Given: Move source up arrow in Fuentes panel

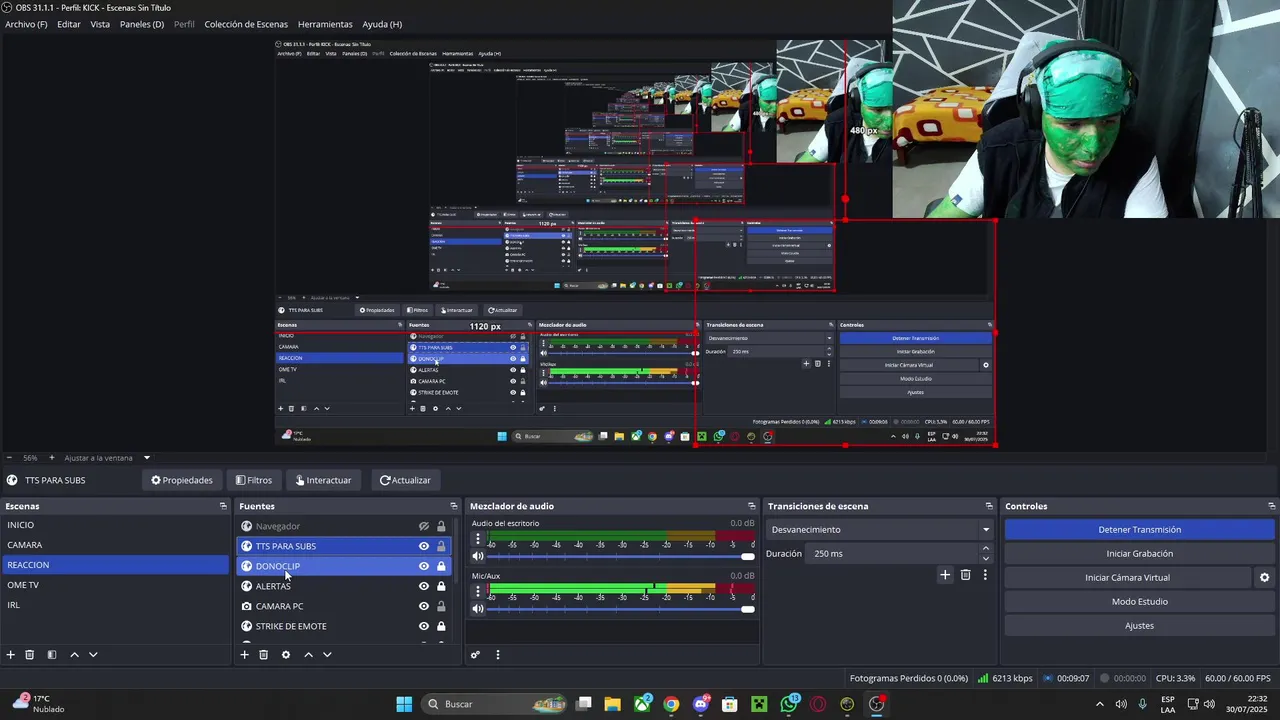Looking at the screenshot, I should [x=308, y=655].
